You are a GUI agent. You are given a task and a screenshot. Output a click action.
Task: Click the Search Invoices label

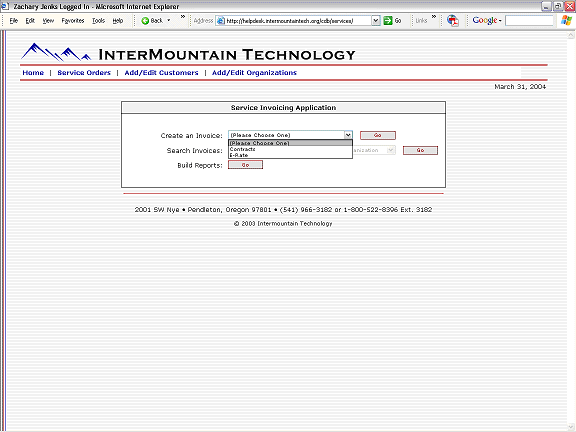[x=195, y=151]
